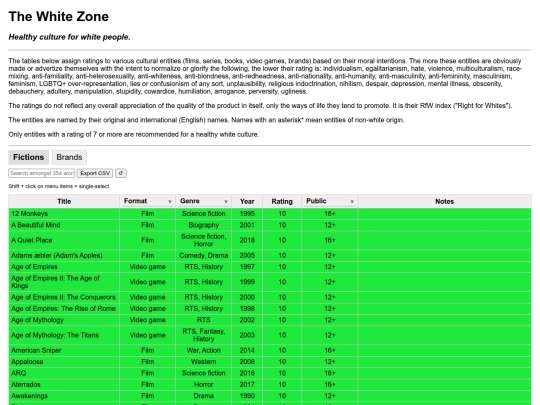
Task: Select the 'Appaloosa' title cell
Action: click(64, 362)
